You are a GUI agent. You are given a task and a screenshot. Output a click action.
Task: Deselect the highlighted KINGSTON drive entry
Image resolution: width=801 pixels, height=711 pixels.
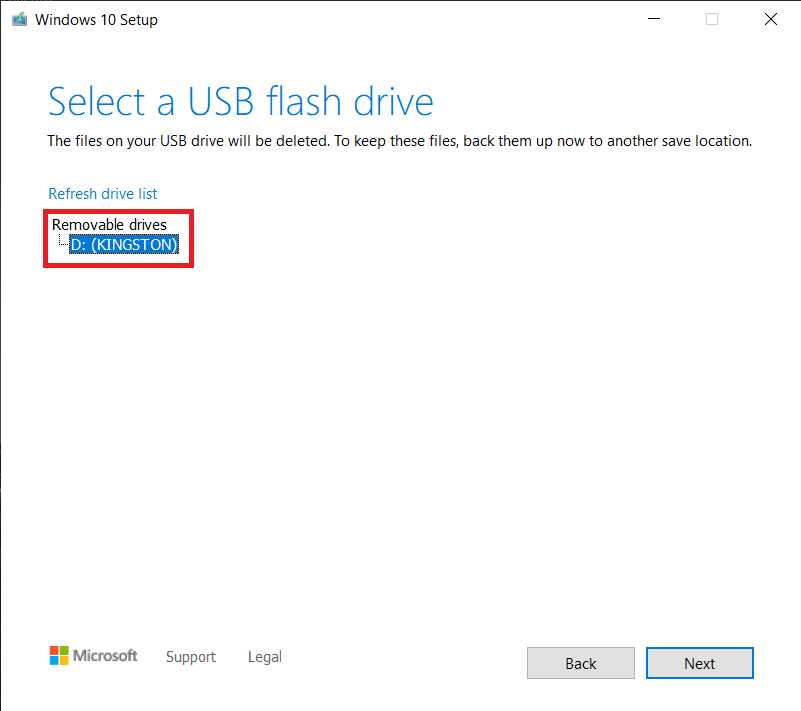(124, 244)
